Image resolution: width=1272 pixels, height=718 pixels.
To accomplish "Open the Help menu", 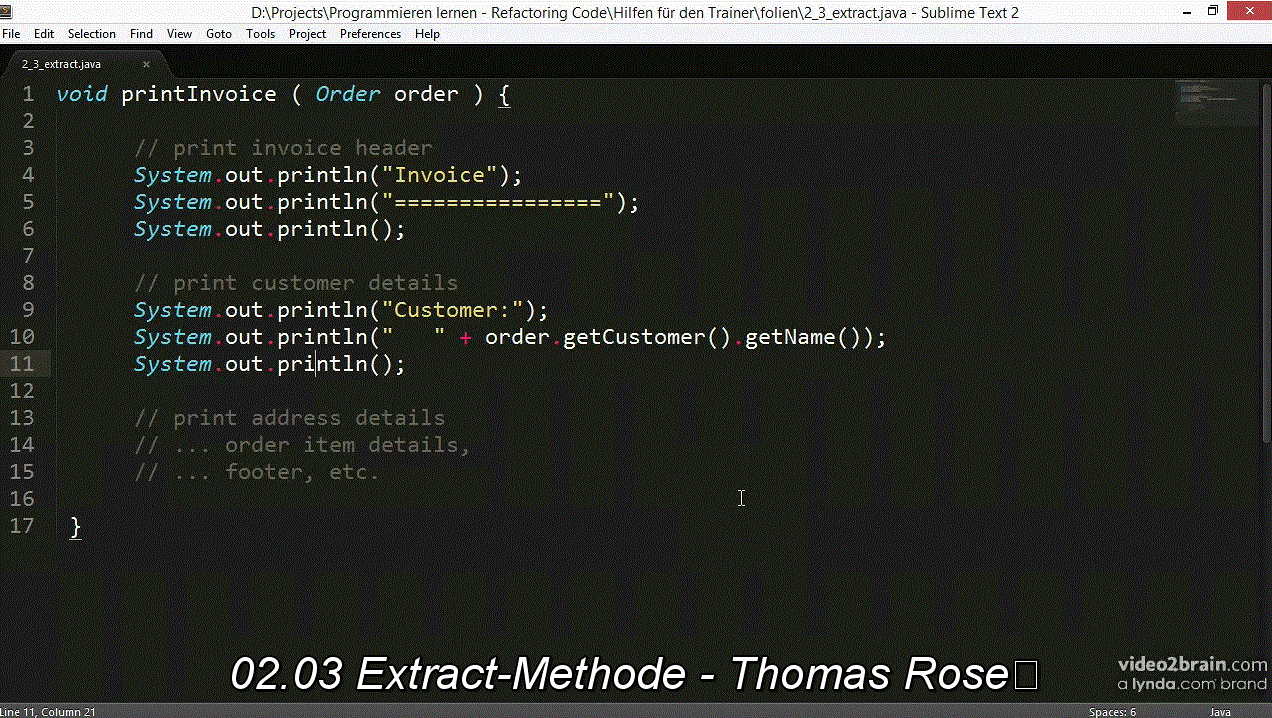I will pyautogui.click(x=427, y=33).
